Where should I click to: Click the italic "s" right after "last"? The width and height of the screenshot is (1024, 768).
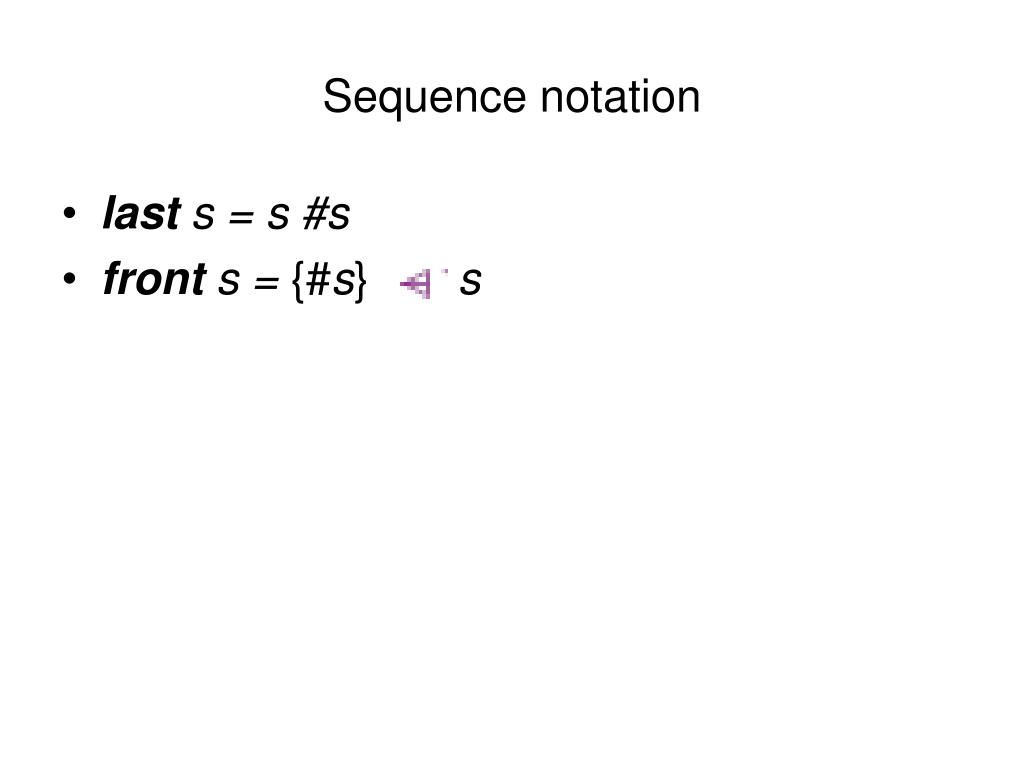click(x=203, y=216)
